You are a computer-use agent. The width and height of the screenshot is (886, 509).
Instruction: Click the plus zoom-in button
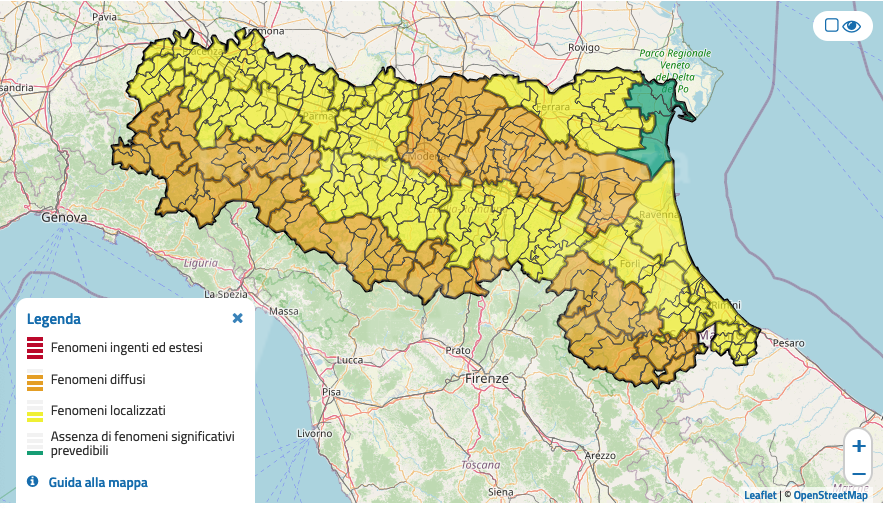[x=858, y=446]
